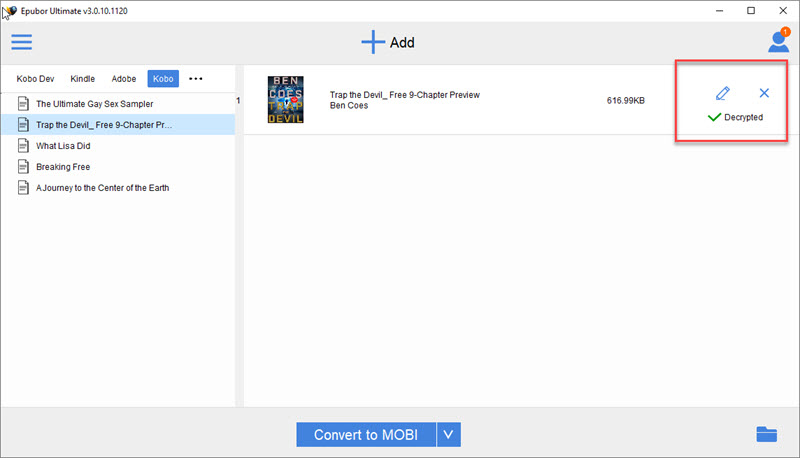Viewport: 800px width, 458px height.
Task: Click the Trap the Devil cover thumbnail
Action: click(x=286, y=99)
